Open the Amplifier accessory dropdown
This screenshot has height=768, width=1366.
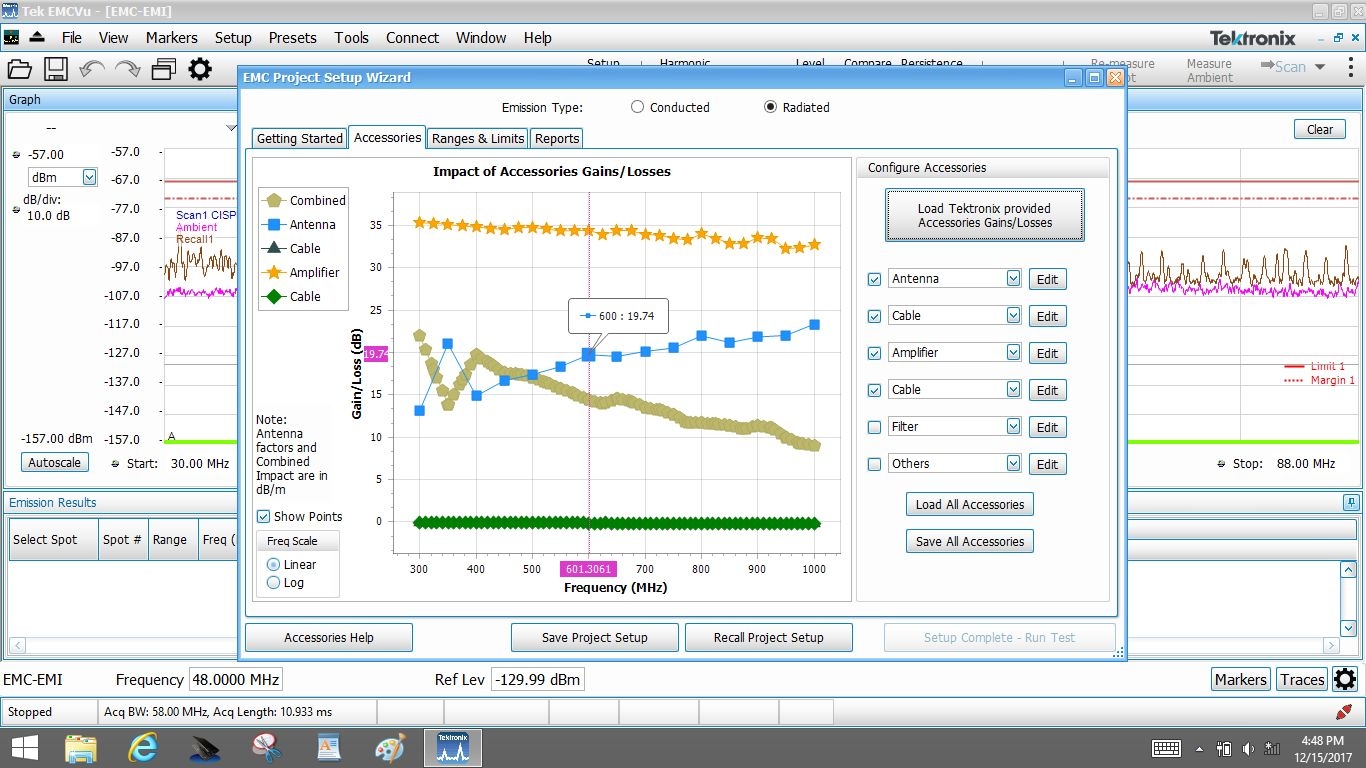[1013, 353]
